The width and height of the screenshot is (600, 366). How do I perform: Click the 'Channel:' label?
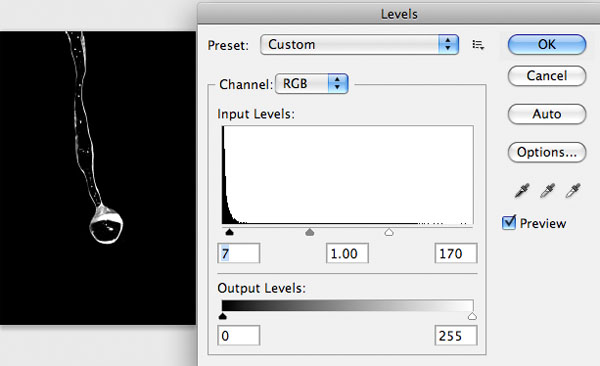pyautogui.click(x=246, y=84)
